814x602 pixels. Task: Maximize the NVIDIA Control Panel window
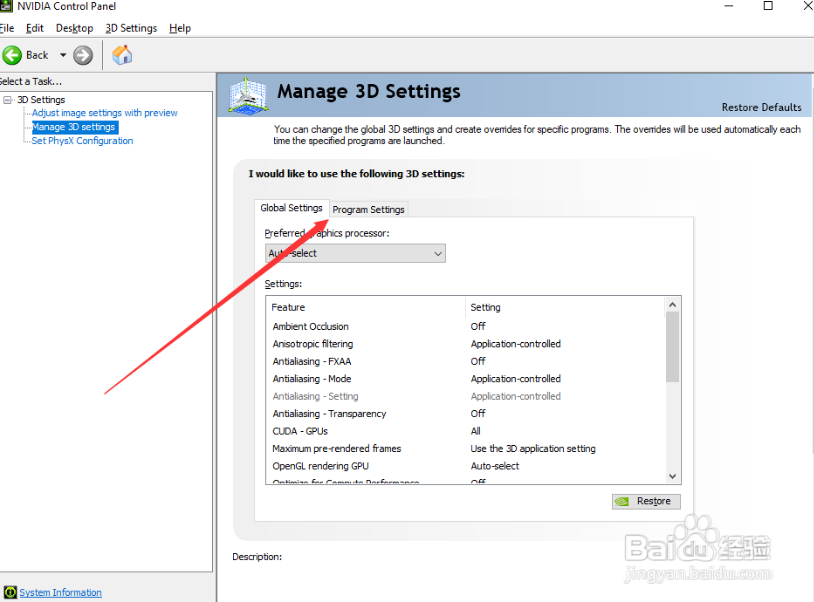tap(768, 6)
